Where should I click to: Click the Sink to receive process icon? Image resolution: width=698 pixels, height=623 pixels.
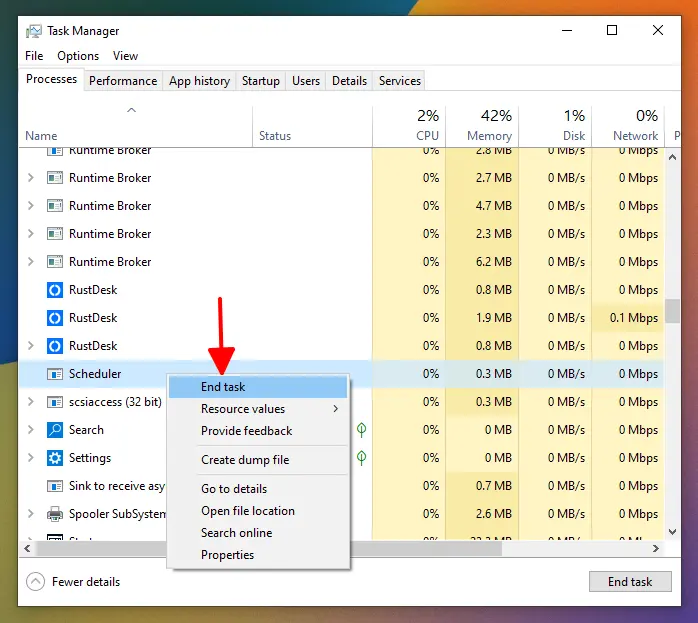[x=55, y=486]
